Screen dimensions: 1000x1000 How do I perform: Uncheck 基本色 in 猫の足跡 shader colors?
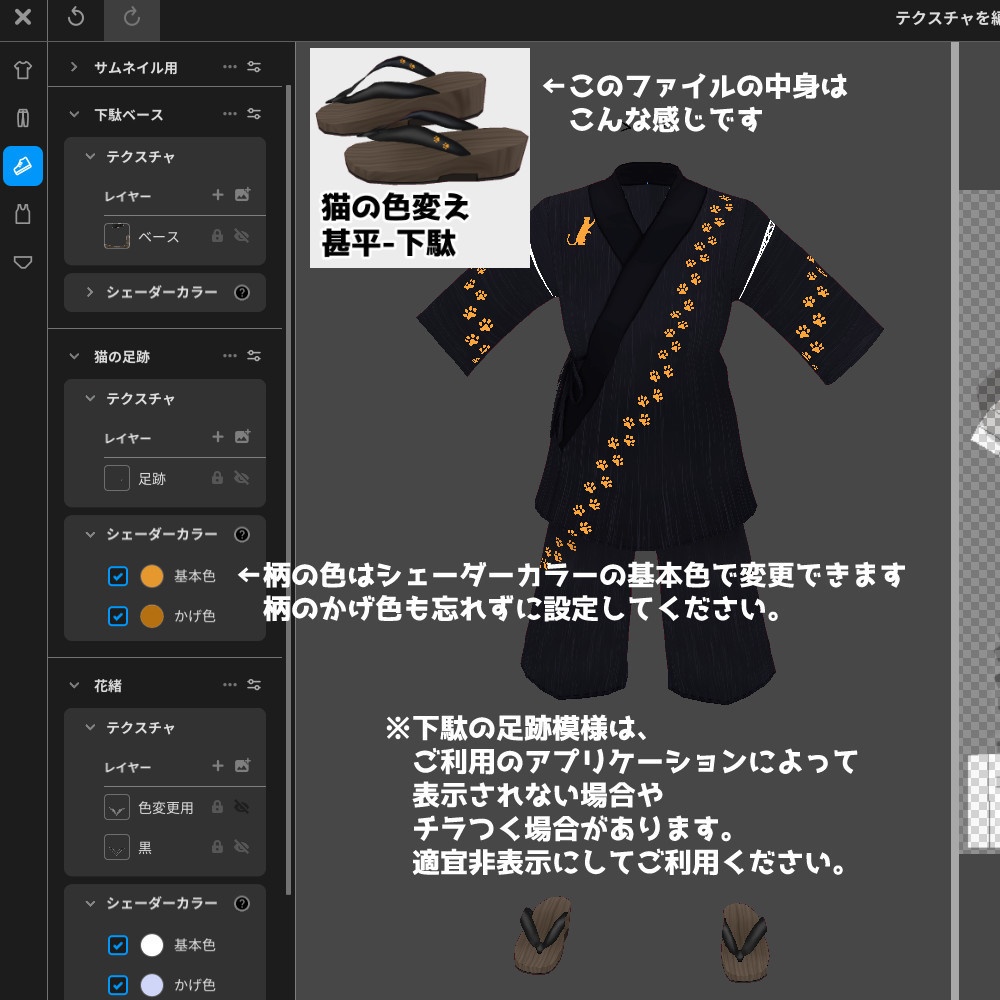[118, 575]
